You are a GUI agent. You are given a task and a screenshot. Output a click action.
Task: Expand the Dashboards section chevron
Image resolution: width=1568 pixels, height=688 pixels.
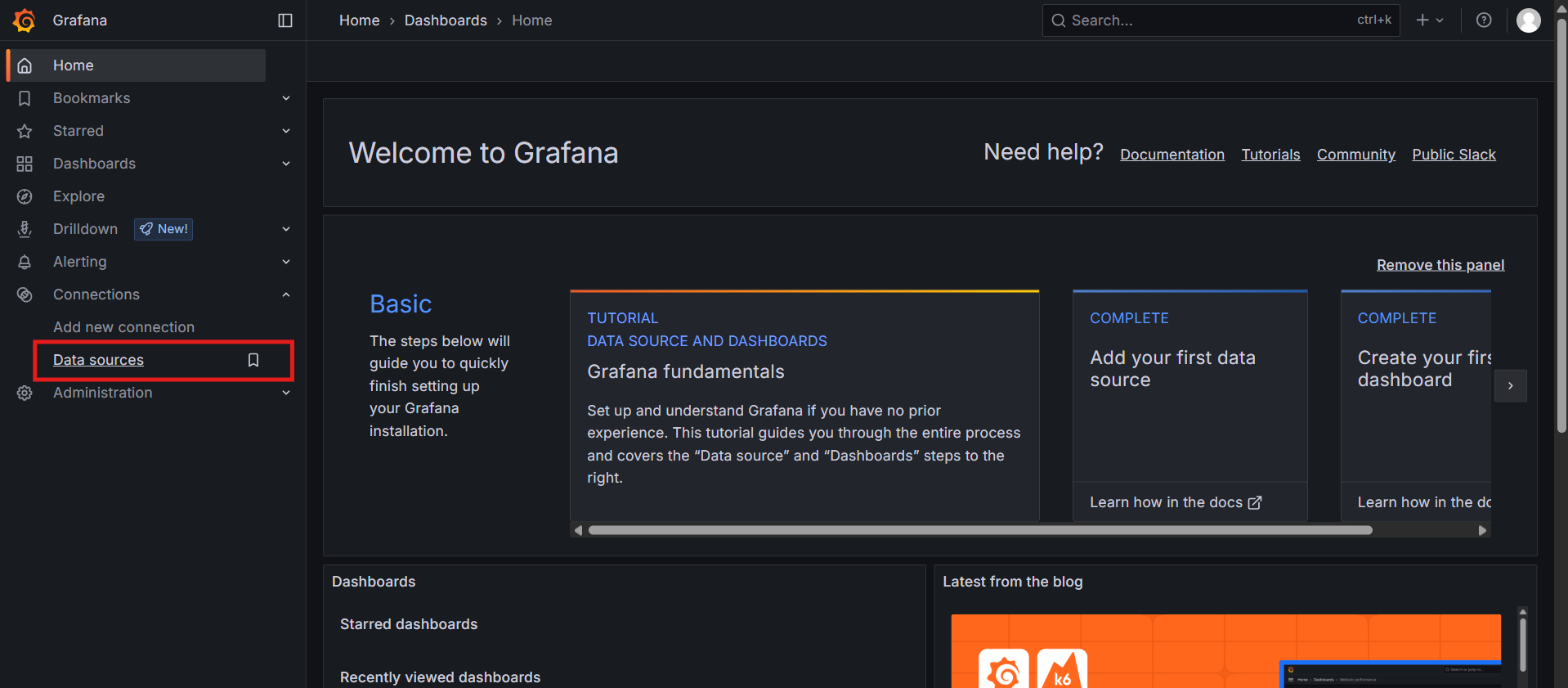point(286,164)
